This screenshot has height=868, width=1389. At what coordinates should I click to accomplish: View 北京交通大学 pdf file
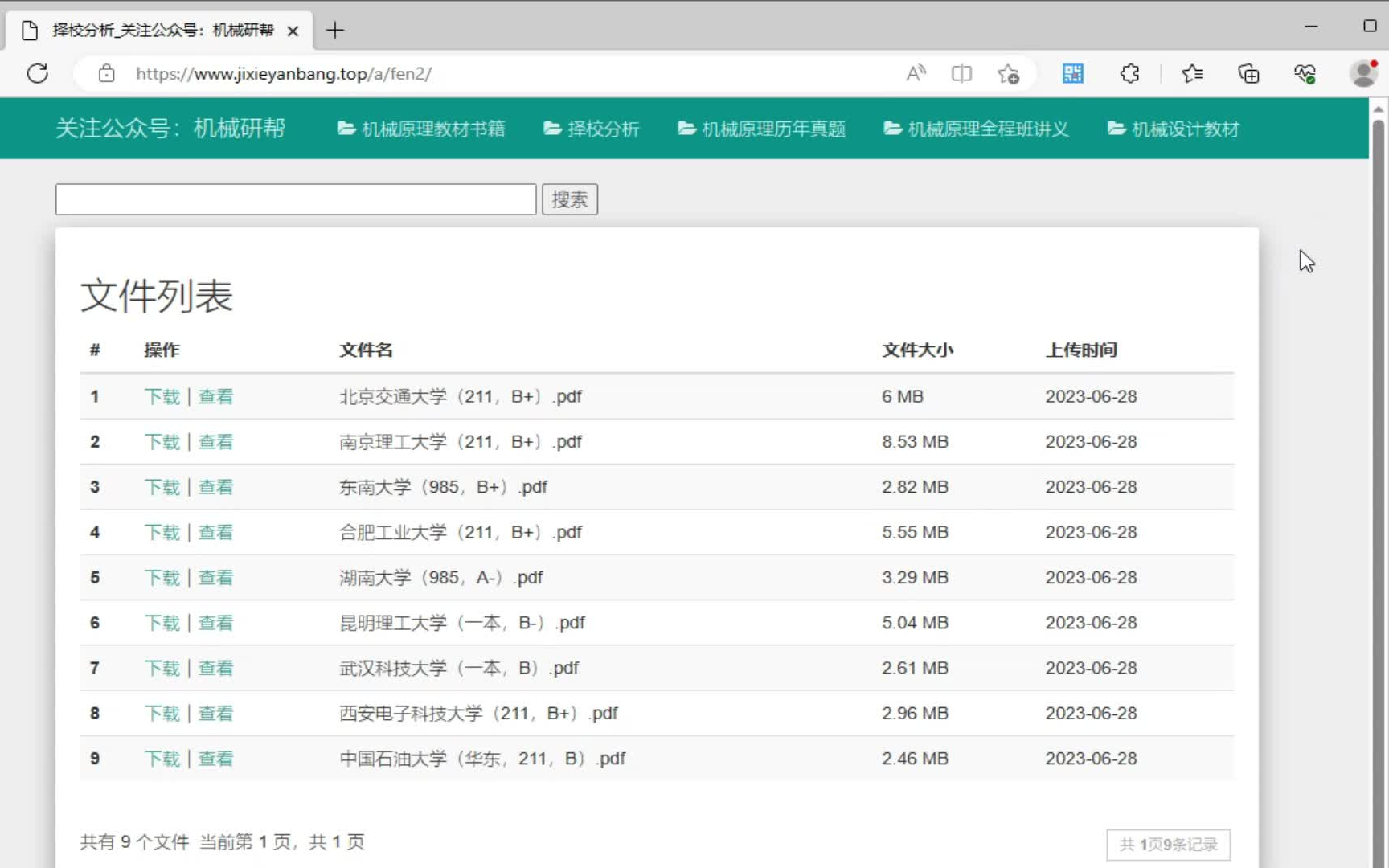click(215, 396)
